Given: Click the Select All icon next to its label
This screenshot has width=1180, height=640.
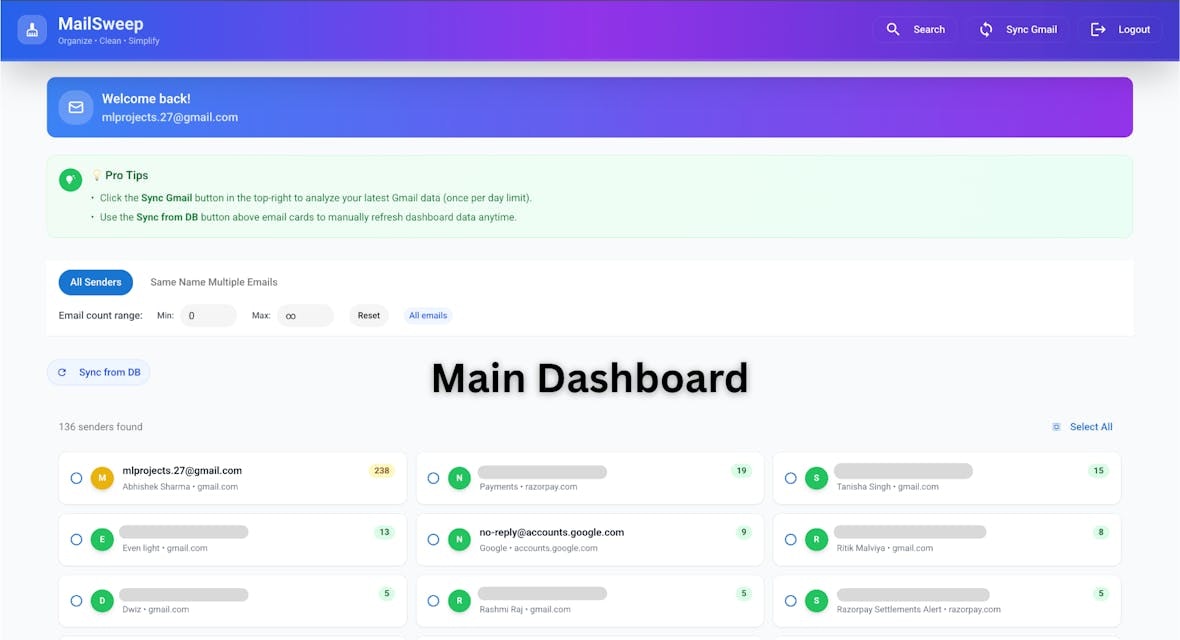Looking at the screenshot, I should (1056, 426).
